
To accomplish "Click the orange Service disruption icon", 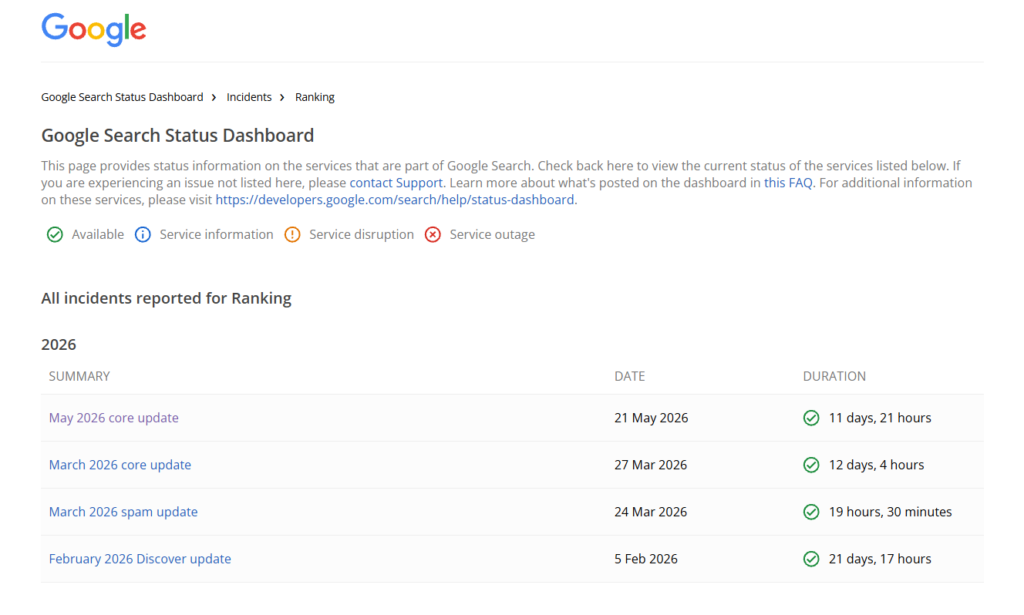I will tap(292, 234).
